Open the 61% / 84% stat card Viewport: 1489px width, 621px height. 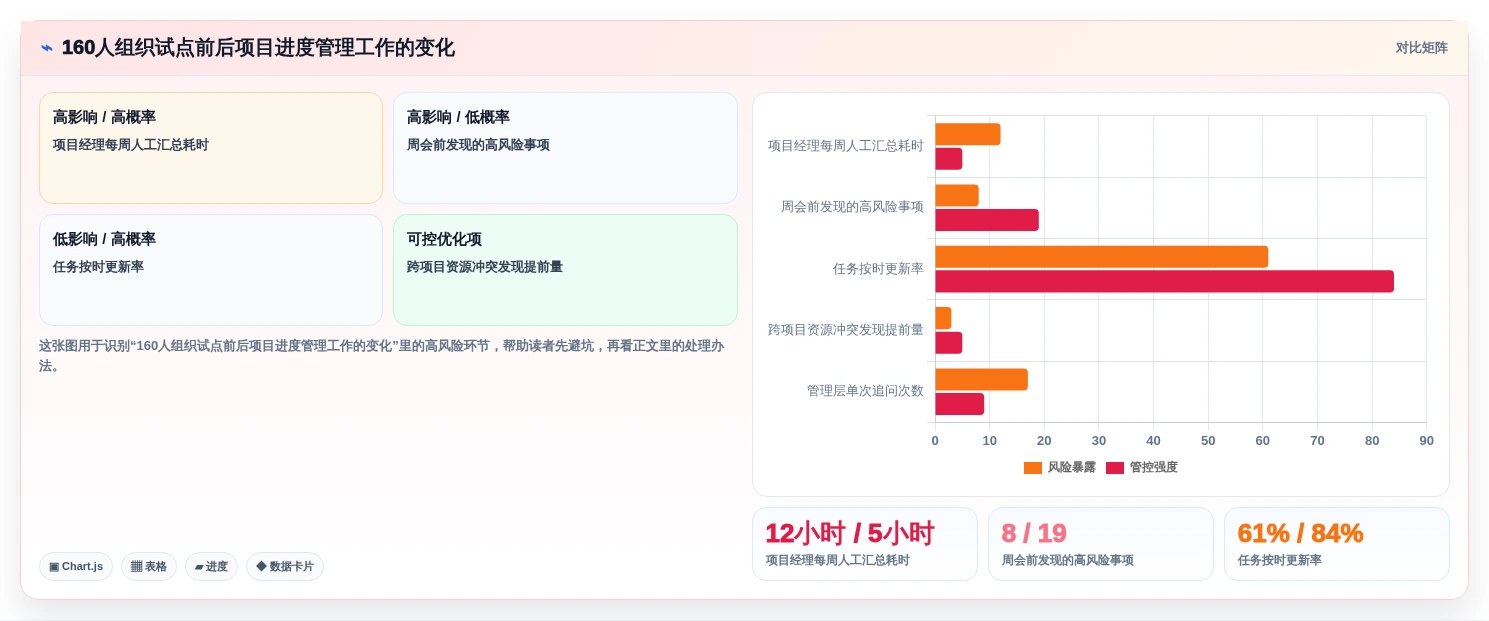(1337, 544)
